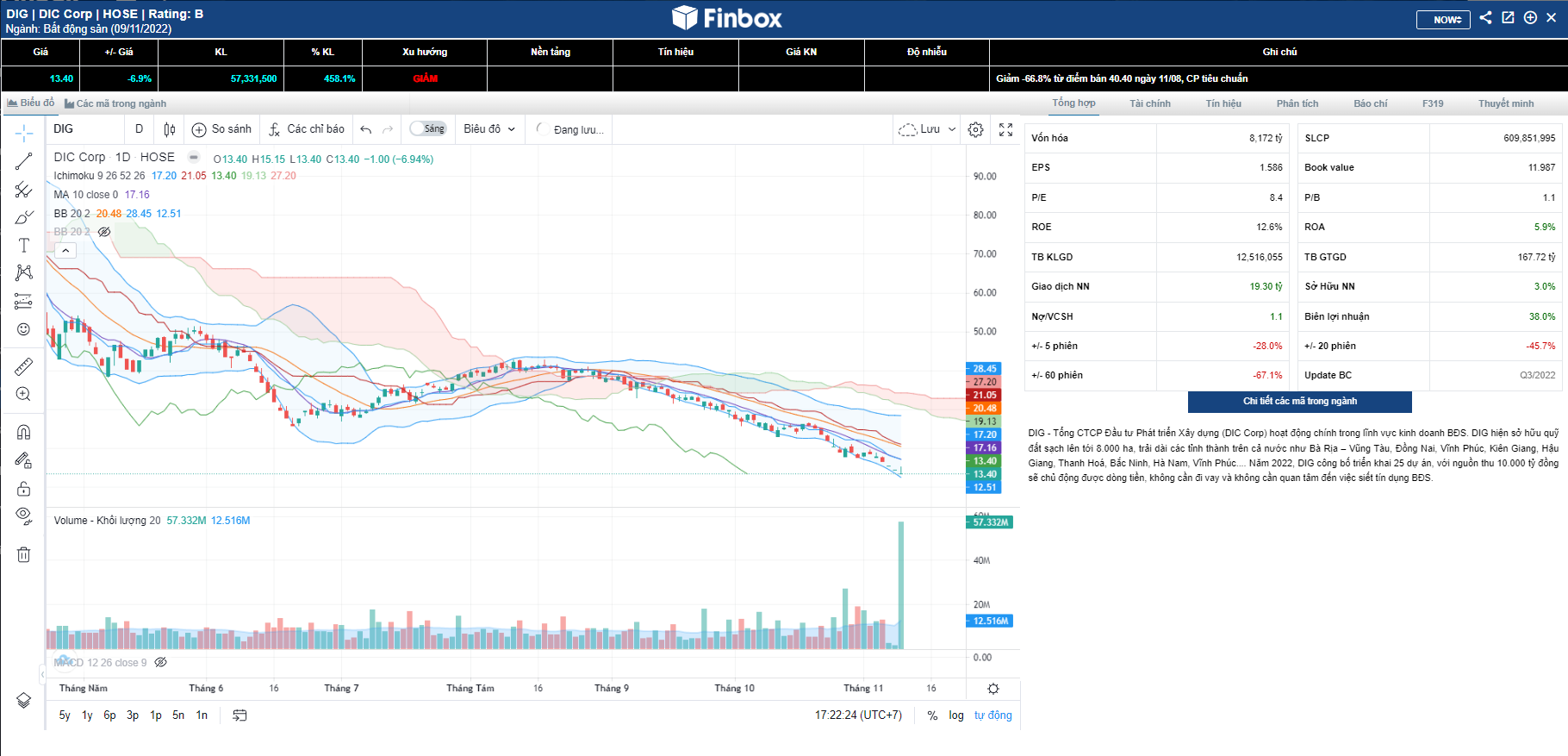Viewport: 1568px width, 756px height.
Task: Undo the last chart action
Action: coord(366,129)
